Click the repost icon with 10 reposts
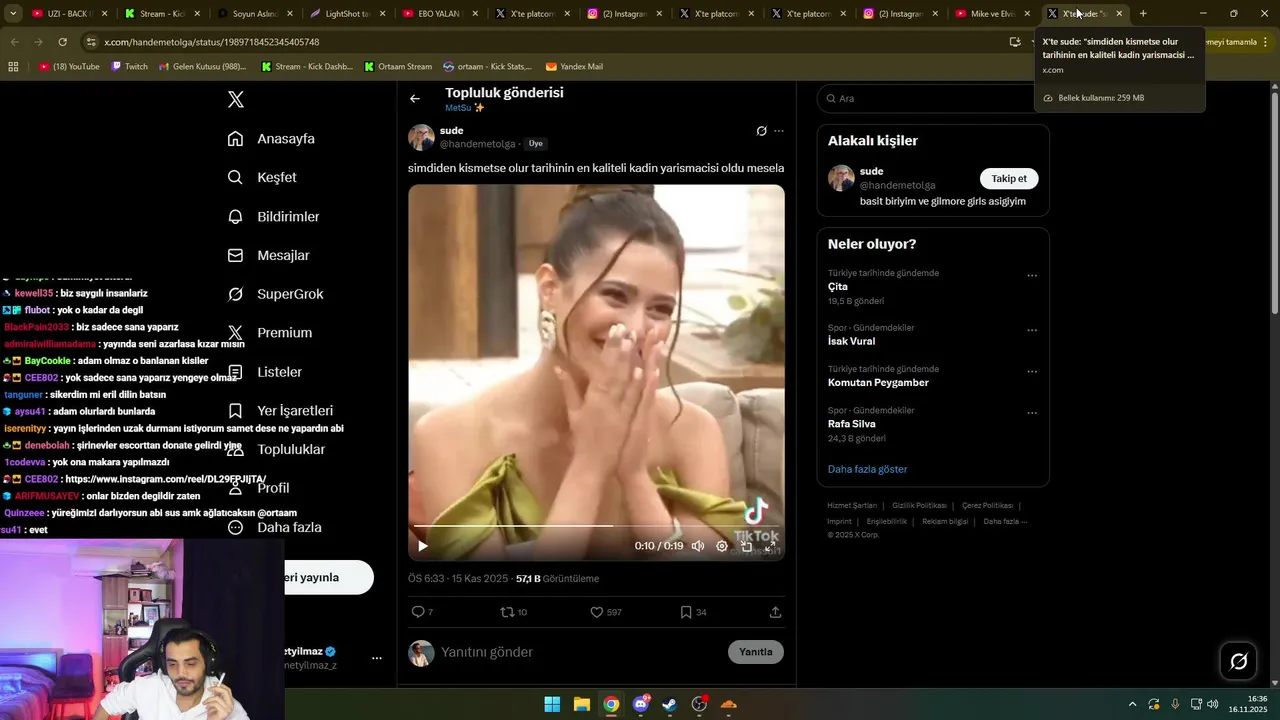 point(507,612)
